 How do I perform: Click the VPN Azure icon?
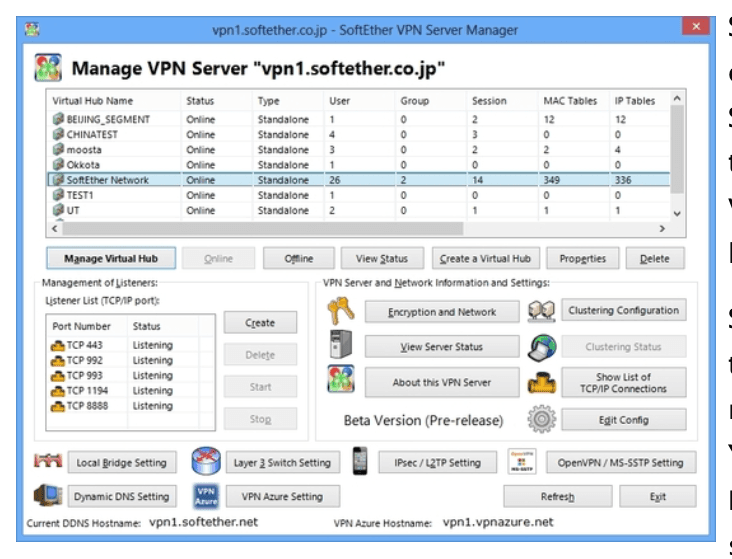coord(206,496)
